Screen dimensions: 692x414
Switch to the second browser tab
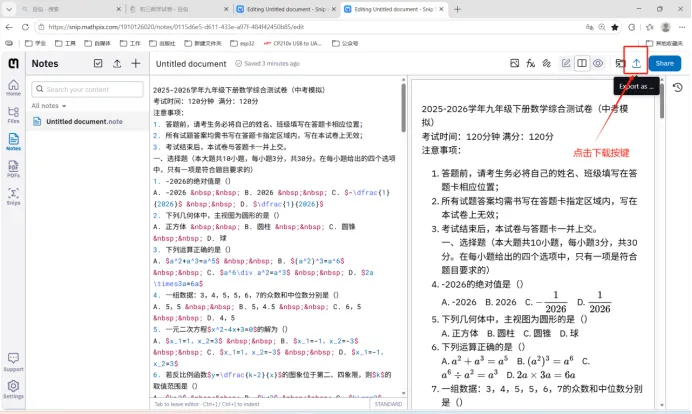point(179,9)
